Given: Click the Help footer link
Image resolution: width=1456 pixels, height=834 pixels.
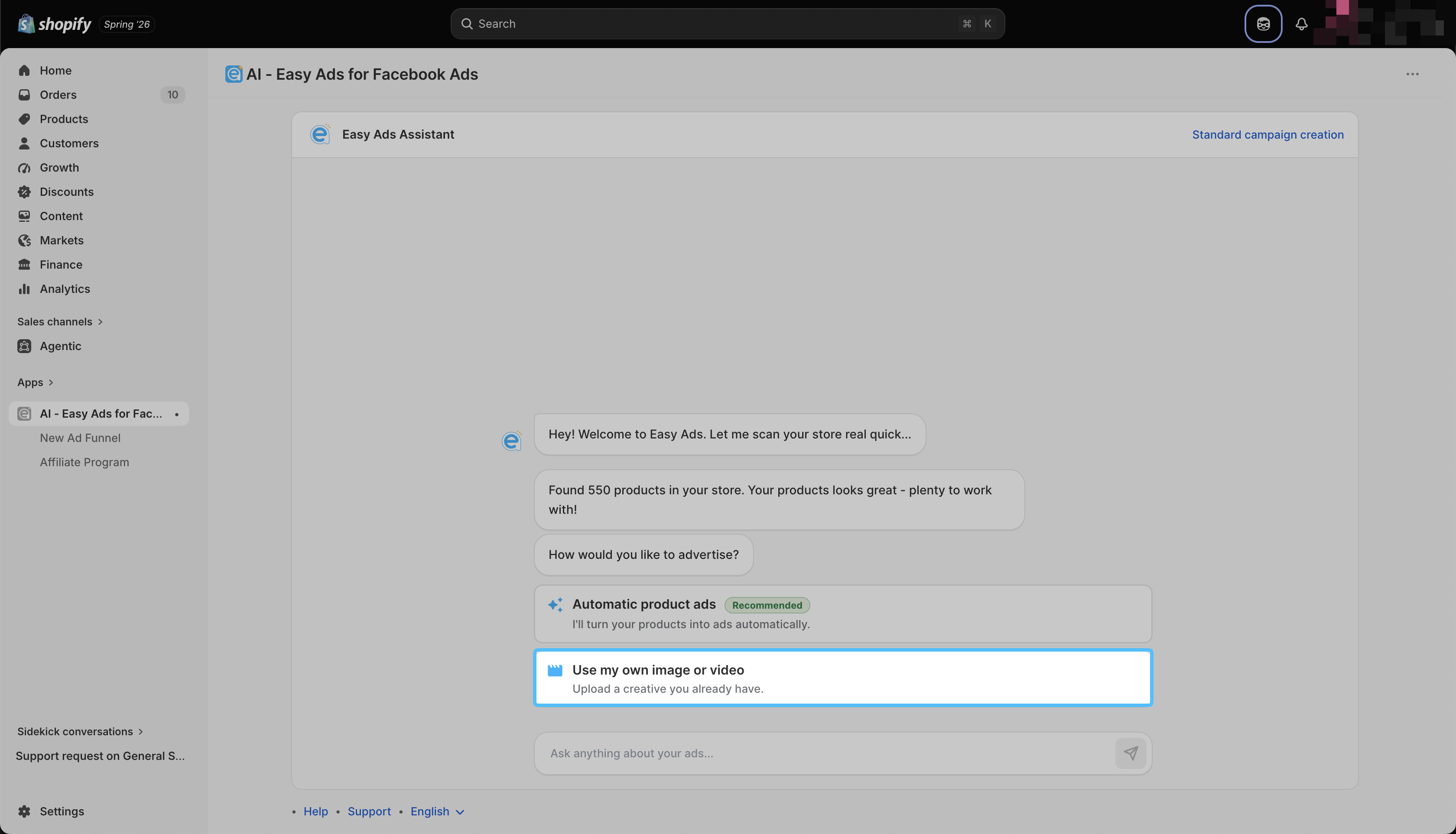Looking at the screenshot, I should (x=315, y=811).
